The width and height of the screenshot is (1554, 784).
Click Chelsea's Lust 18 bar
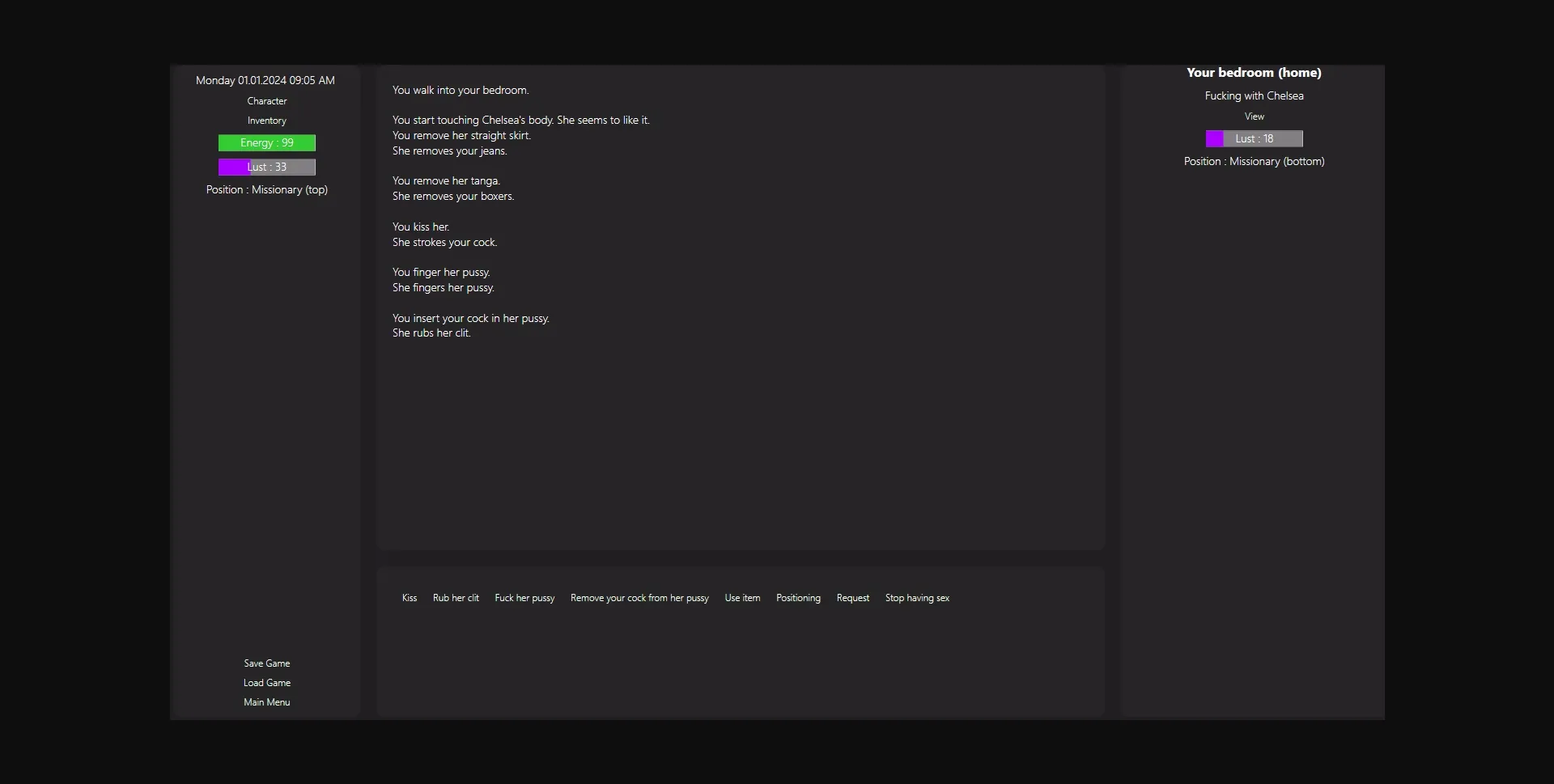coord(1254,139)
